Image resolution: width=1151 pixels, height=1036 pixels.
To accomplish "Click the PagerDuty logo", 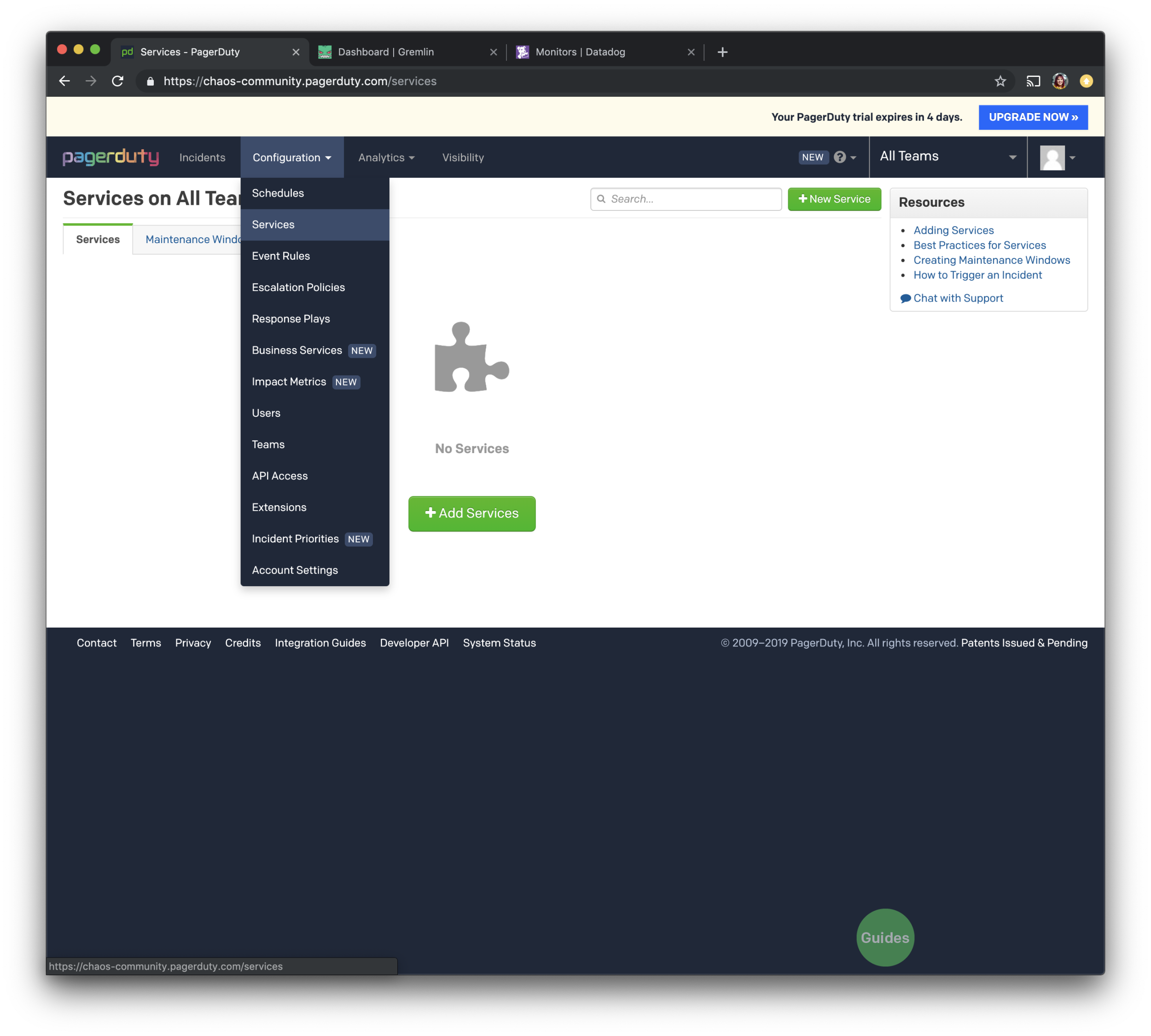I will click(x=110, y=157).
